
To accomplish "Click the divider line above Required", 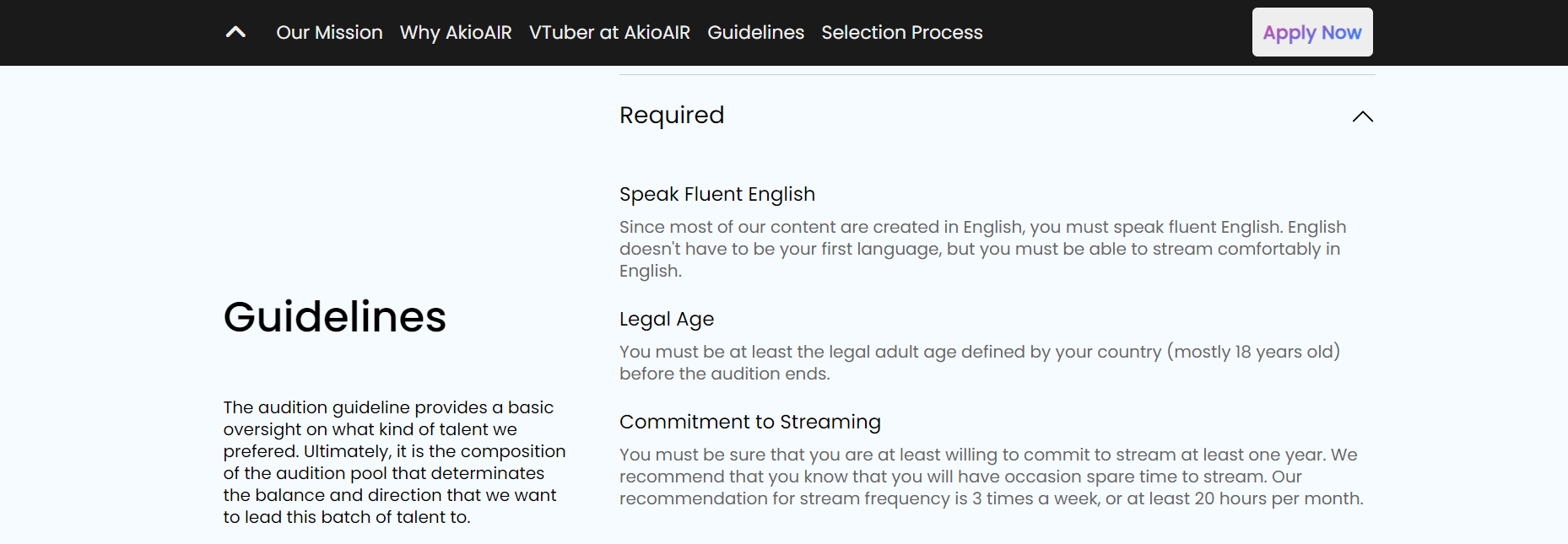I will pyautogui.click(x=998, y=74).
